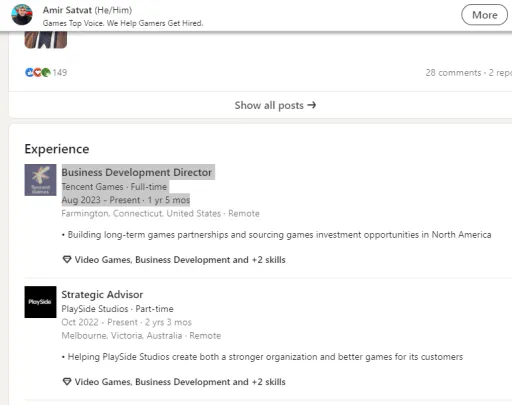
Task: Open the PlaySide Studios company logo
Action: 40,302
